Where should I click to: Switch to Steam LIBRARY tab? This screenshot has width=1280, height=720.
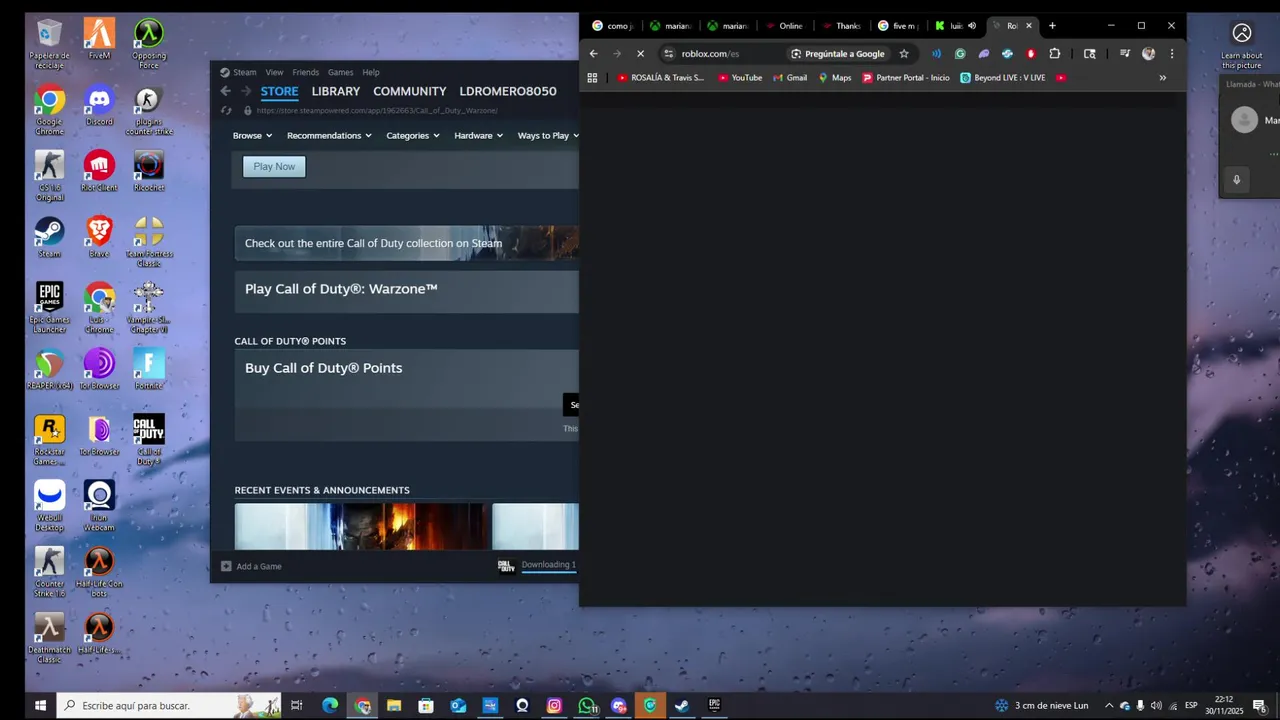point(335,91)
